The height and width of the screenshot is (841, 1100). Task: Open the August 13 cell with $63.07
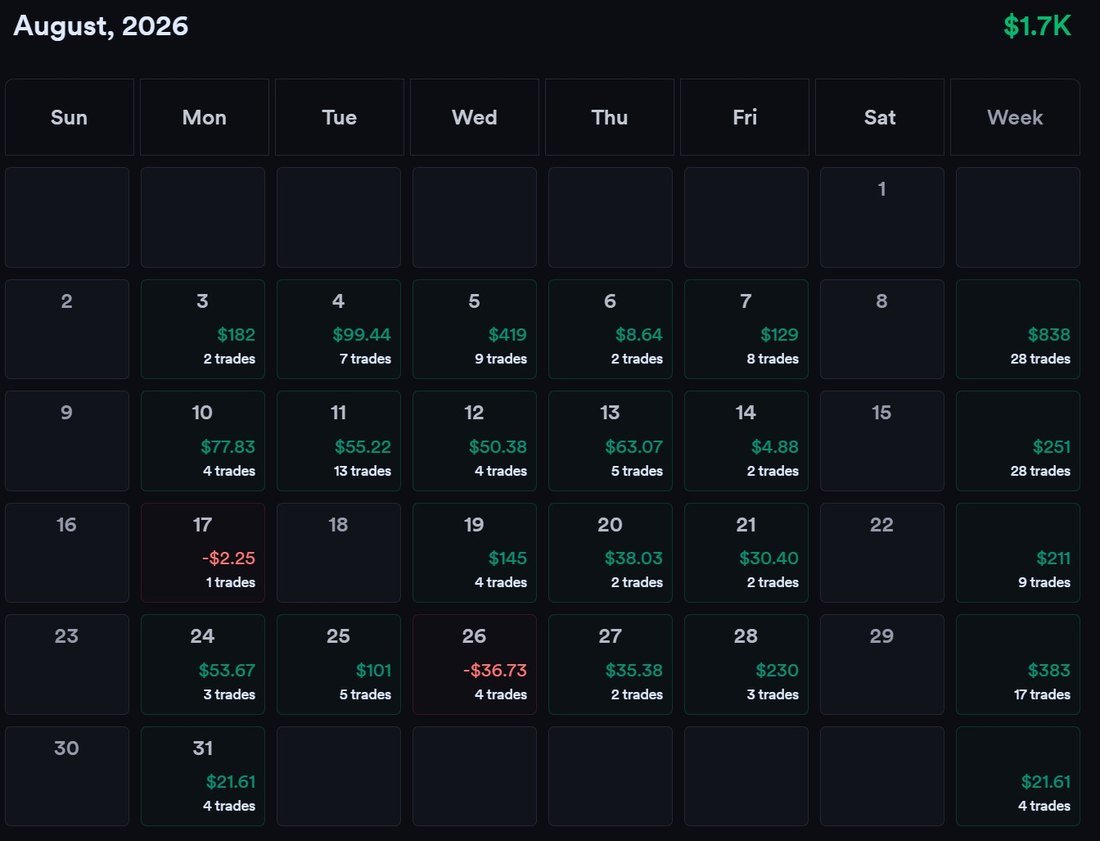point(610,440)
